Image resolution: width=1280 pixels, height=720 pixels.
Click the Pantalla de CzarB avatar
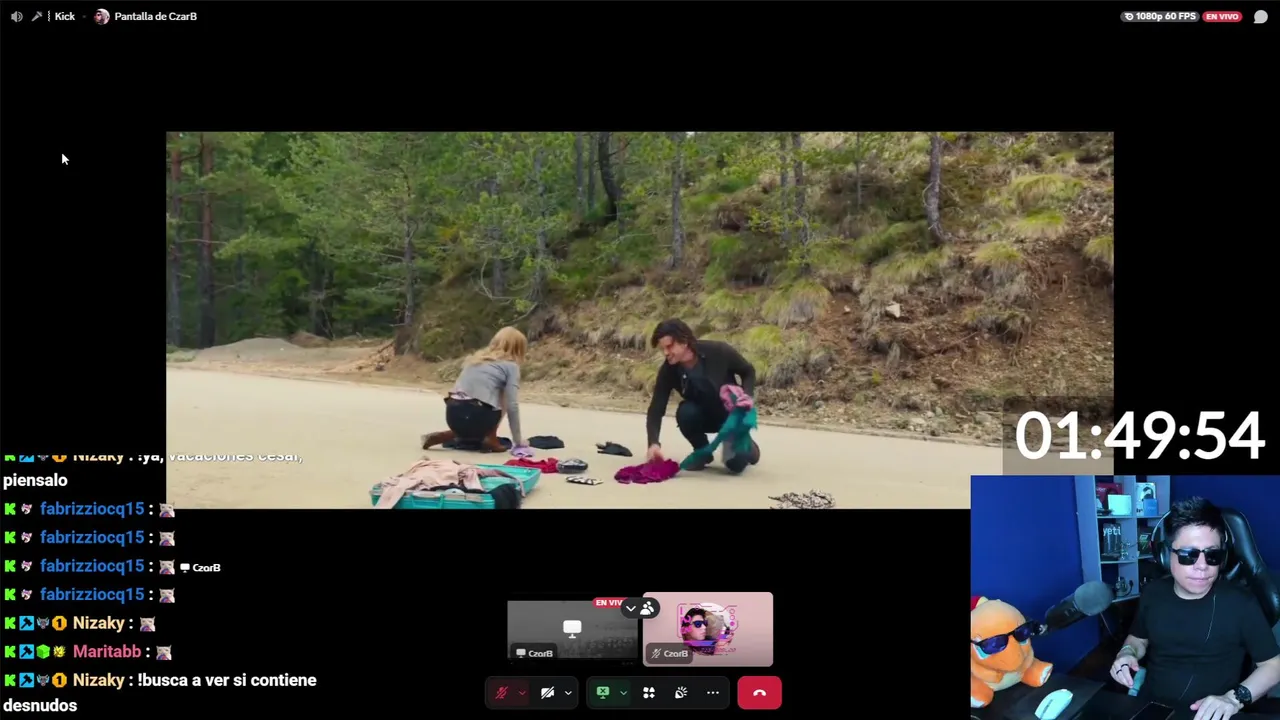(102, 16)
